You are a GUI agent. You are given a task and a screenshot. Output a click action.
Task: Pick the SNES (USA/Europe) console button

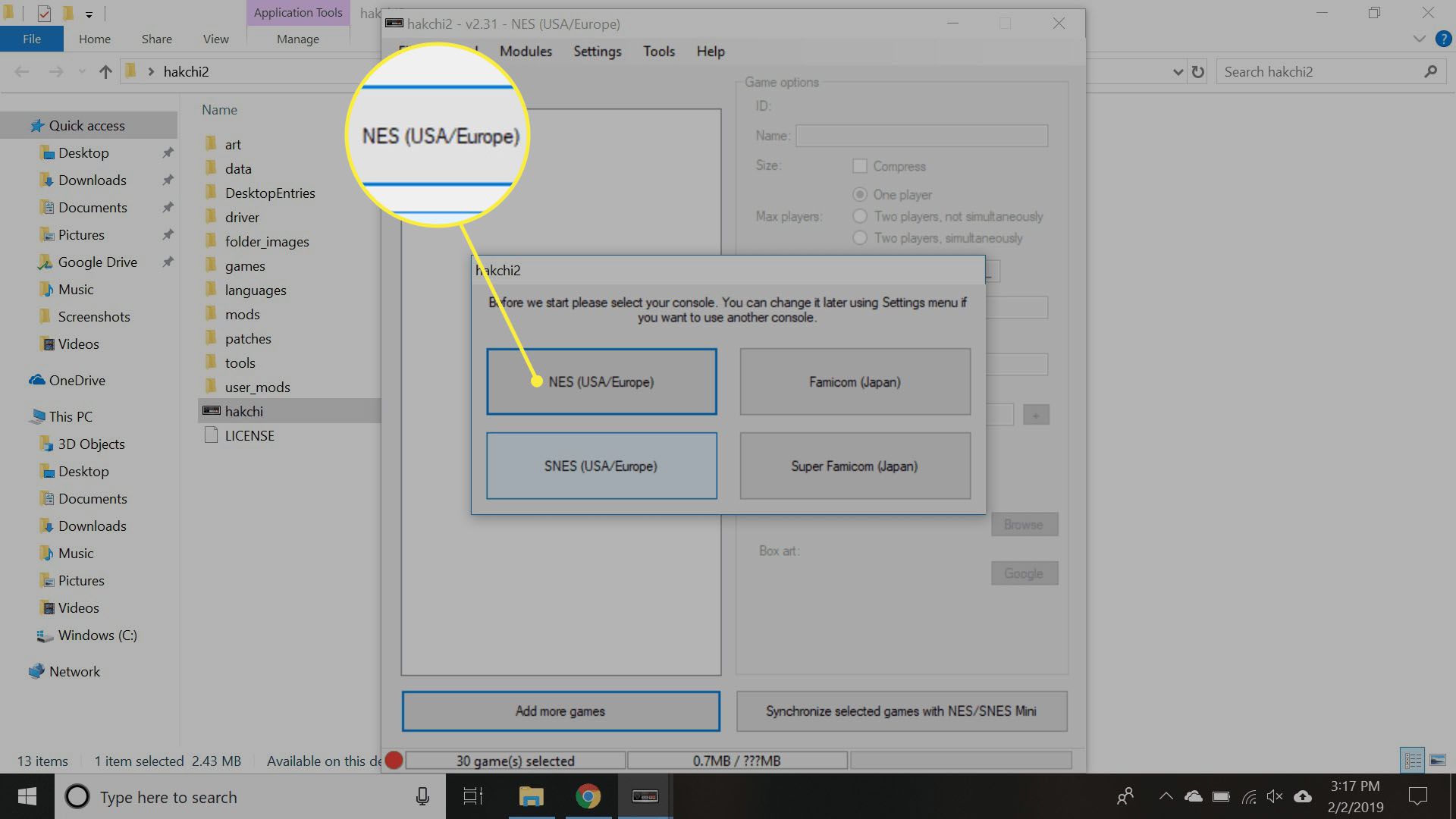pyautogui.click(x=601, y=466)
